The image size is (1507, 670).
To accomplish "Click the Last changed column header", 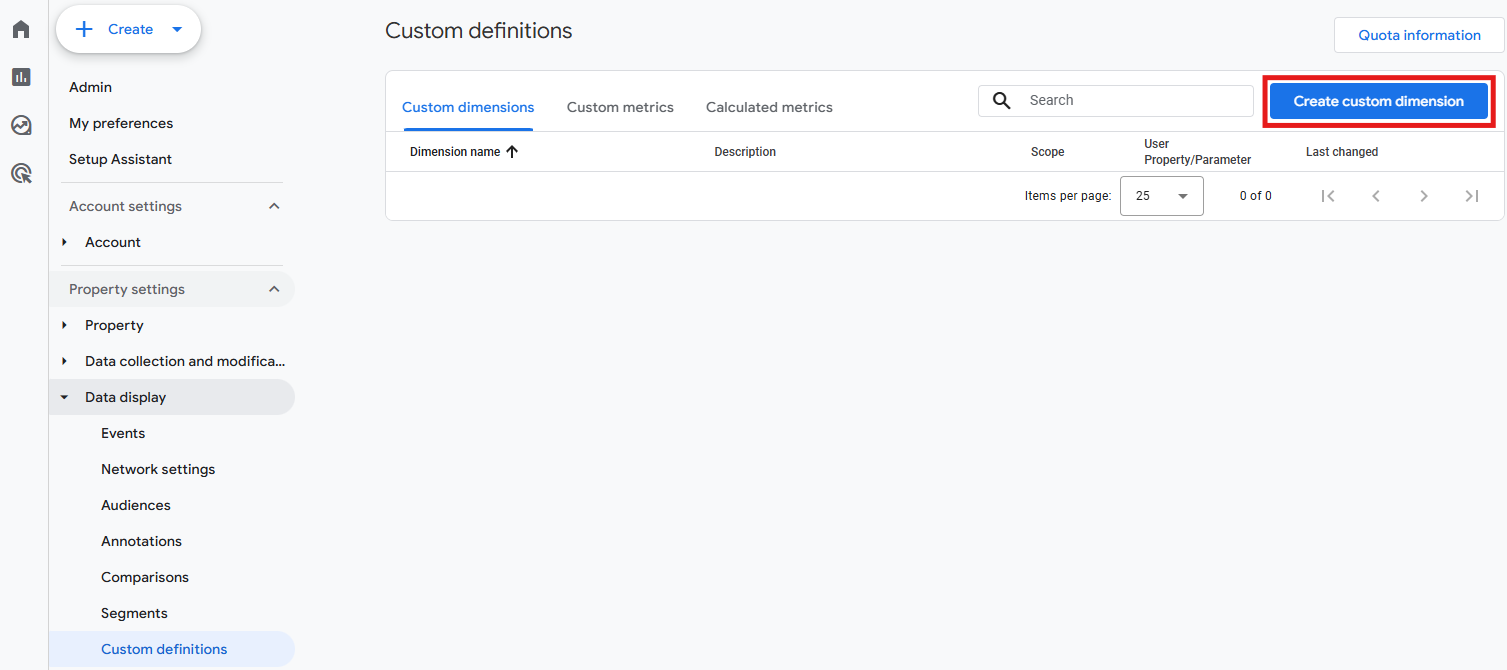I will pyautogui.click(x=1342, y=152).
